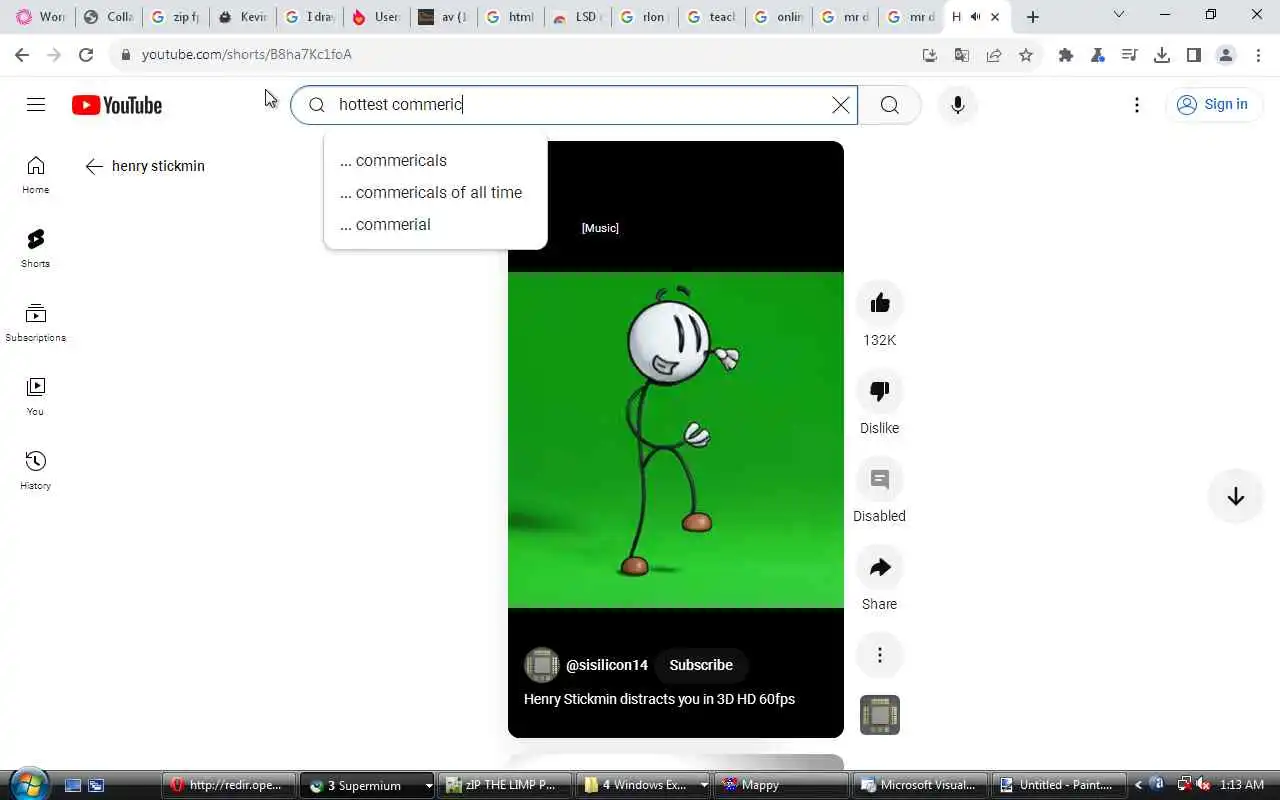Switch to the "teach" tab
Viewport: 1280px width, 800px height.
coord(711,17)
